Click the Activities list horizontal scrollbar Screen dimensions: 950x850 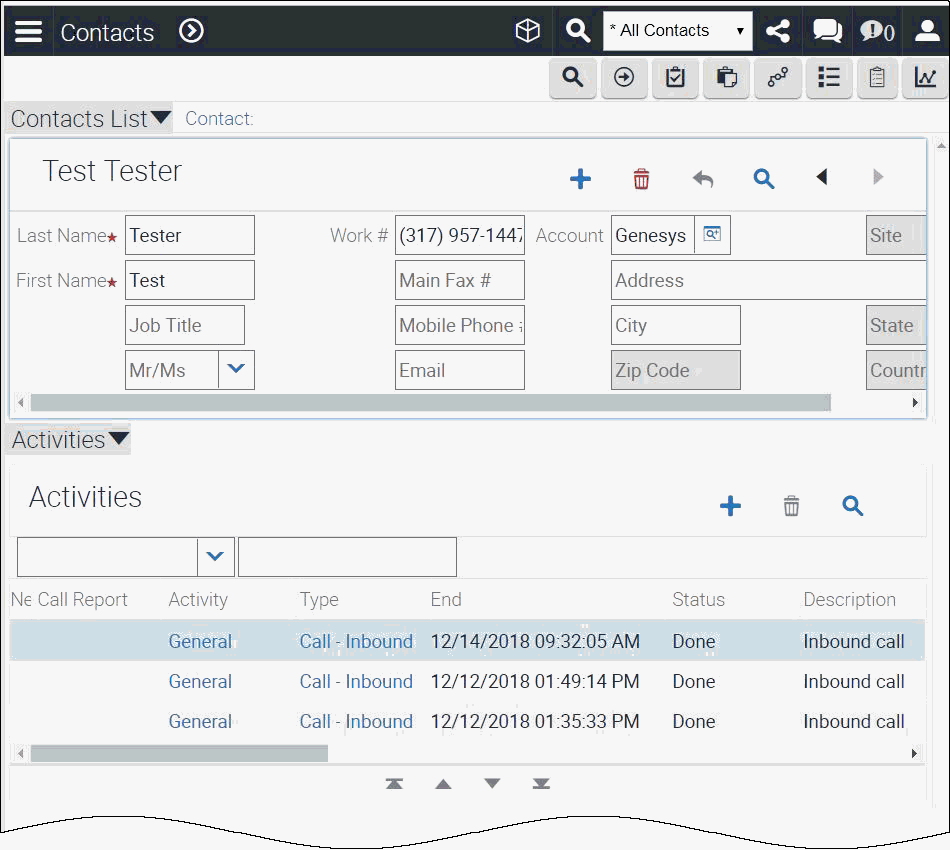[179, 754]
